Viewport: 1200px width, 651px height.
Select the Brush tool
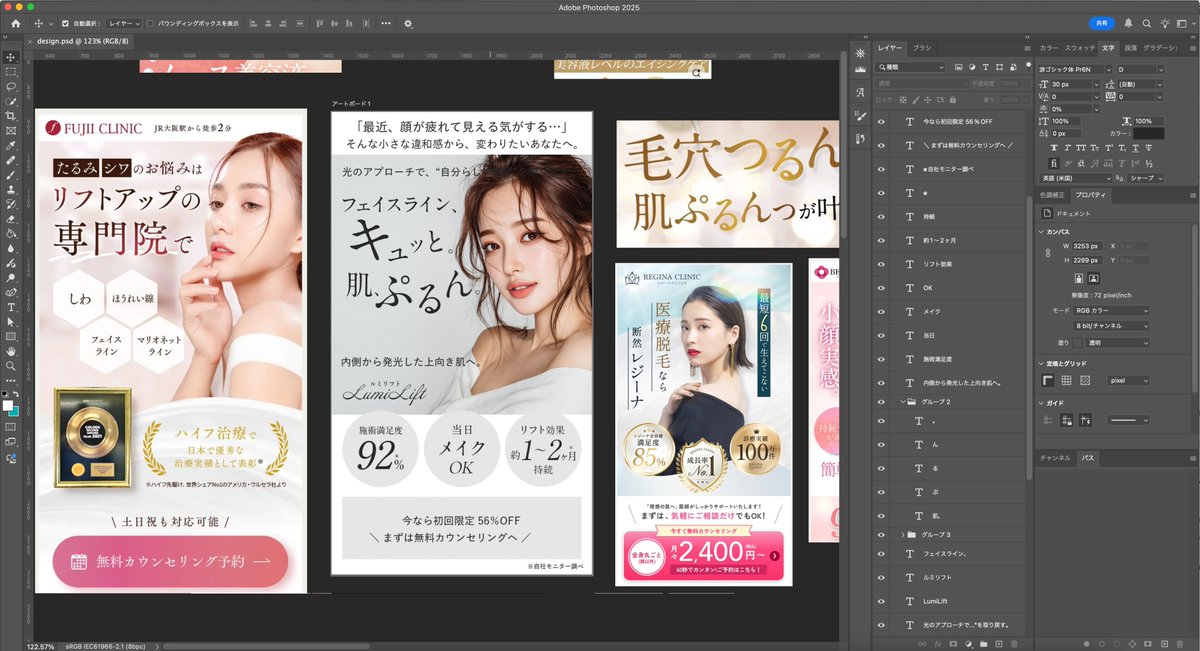click(x=10, y=174)
